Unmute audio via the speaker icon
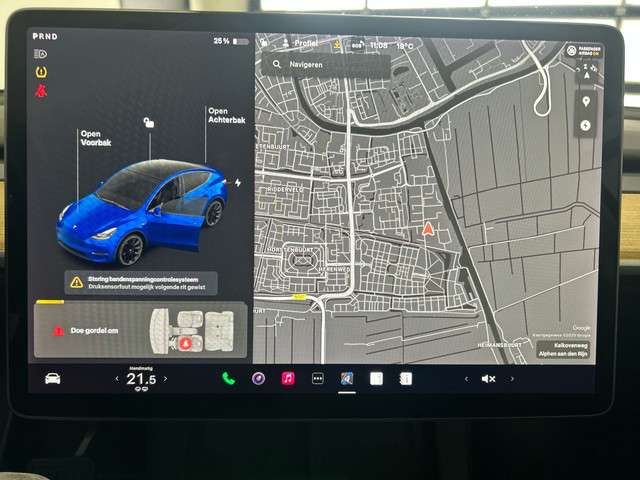This screenshot has width=640, height=480. [x=488, y=379]
